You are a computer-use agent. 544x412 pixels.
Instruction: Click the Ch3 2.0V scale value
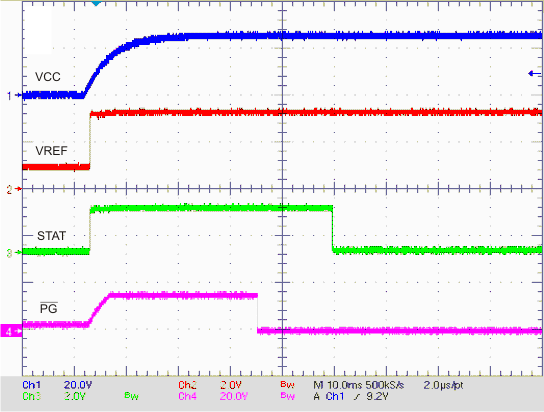[x=75, y=396]
